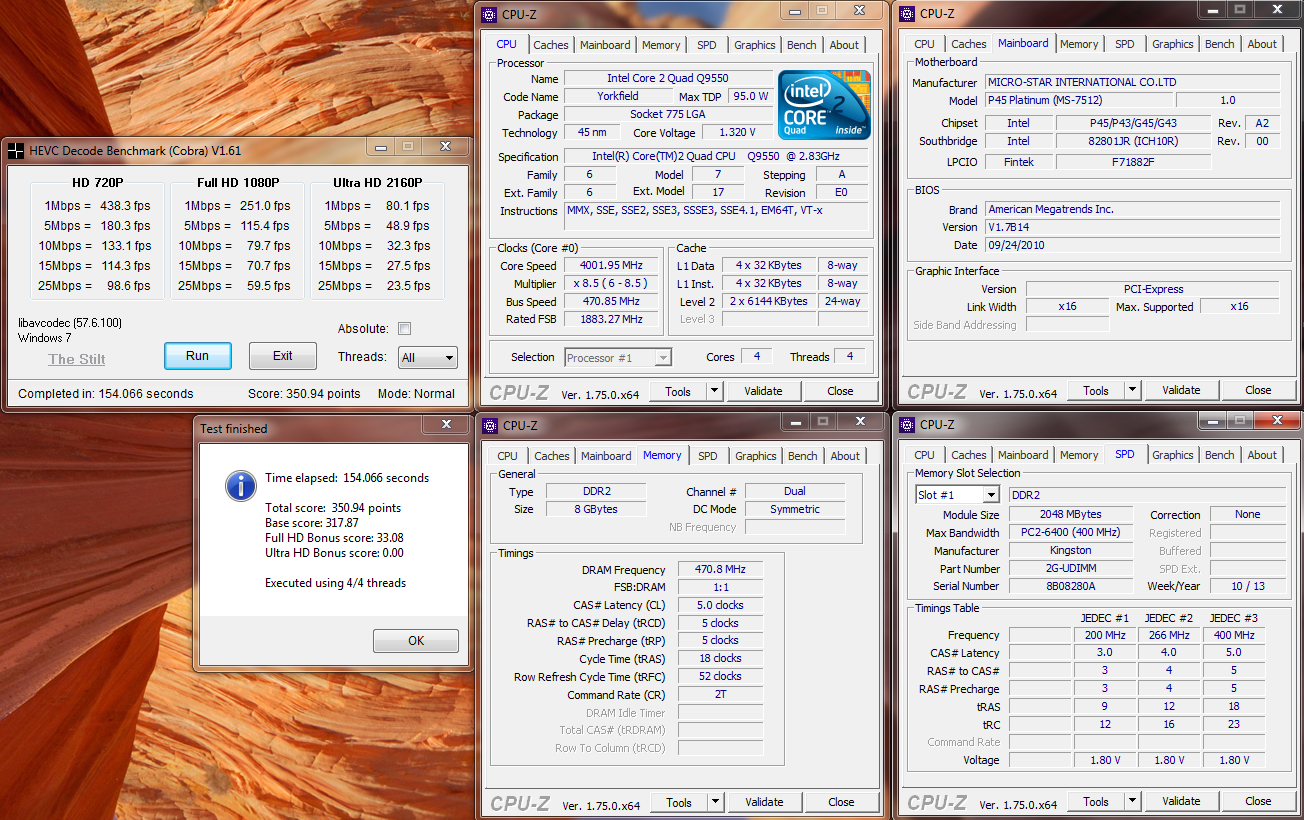The height and width of the screenshot is (820, 1304).
Task: Click the Core Speed field 4001.95 MHz
Action: pos(610,265)
